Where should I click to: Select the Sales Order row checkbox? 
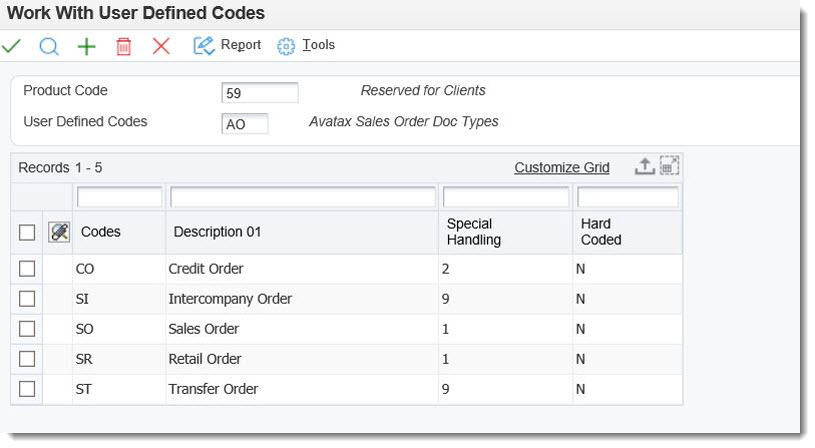click(27, 329)
